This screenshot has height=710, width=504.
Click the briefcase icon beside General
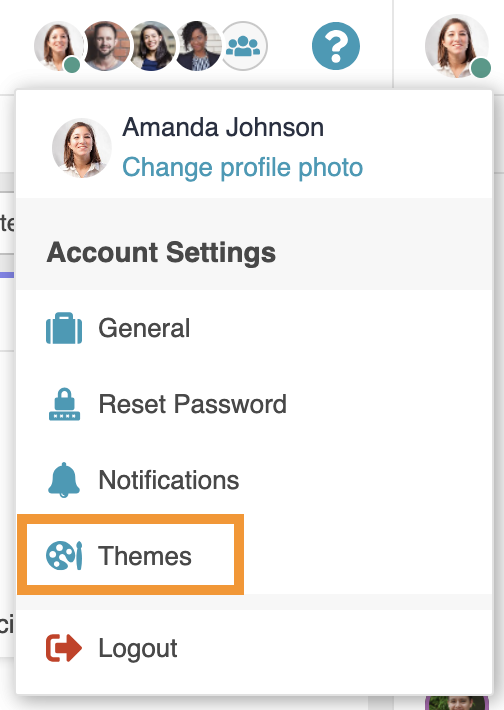pyautogui.click(x=64, y=328)
